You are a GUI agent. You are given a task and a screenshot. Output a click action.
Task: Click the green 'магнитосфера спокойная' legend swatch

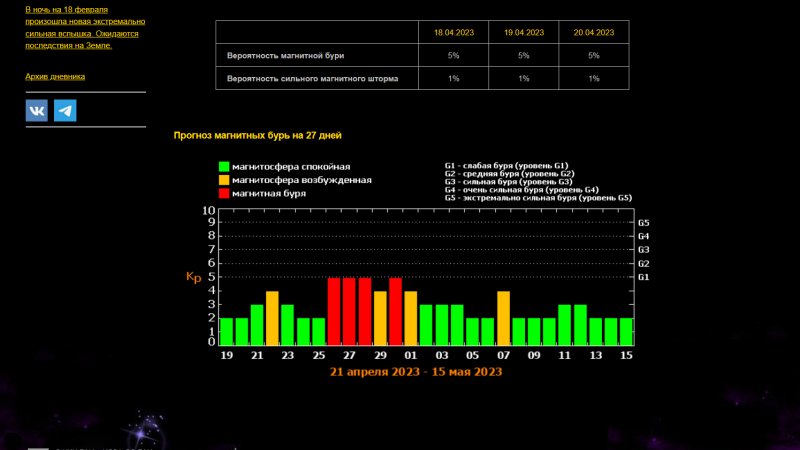click(224, 166)
